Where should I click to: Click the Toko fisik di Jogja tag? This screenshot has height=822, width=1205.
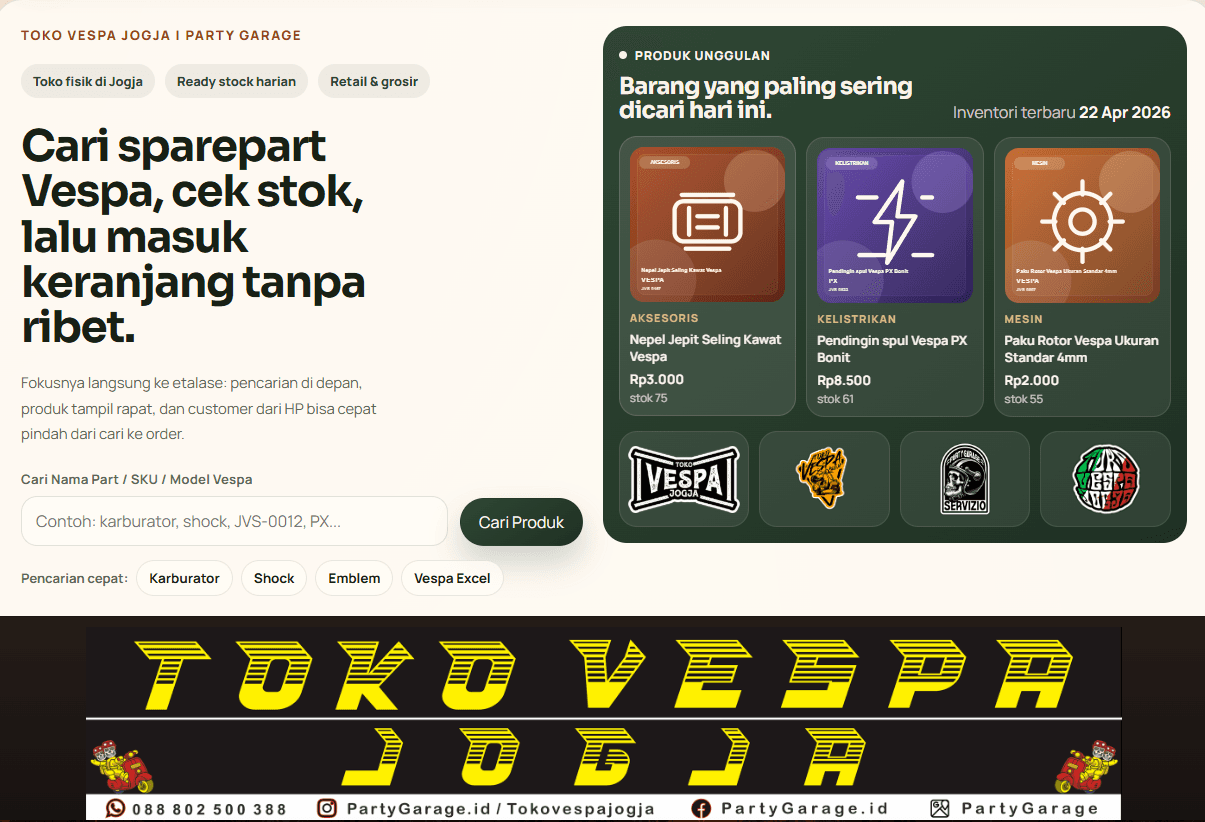[88, 81]
